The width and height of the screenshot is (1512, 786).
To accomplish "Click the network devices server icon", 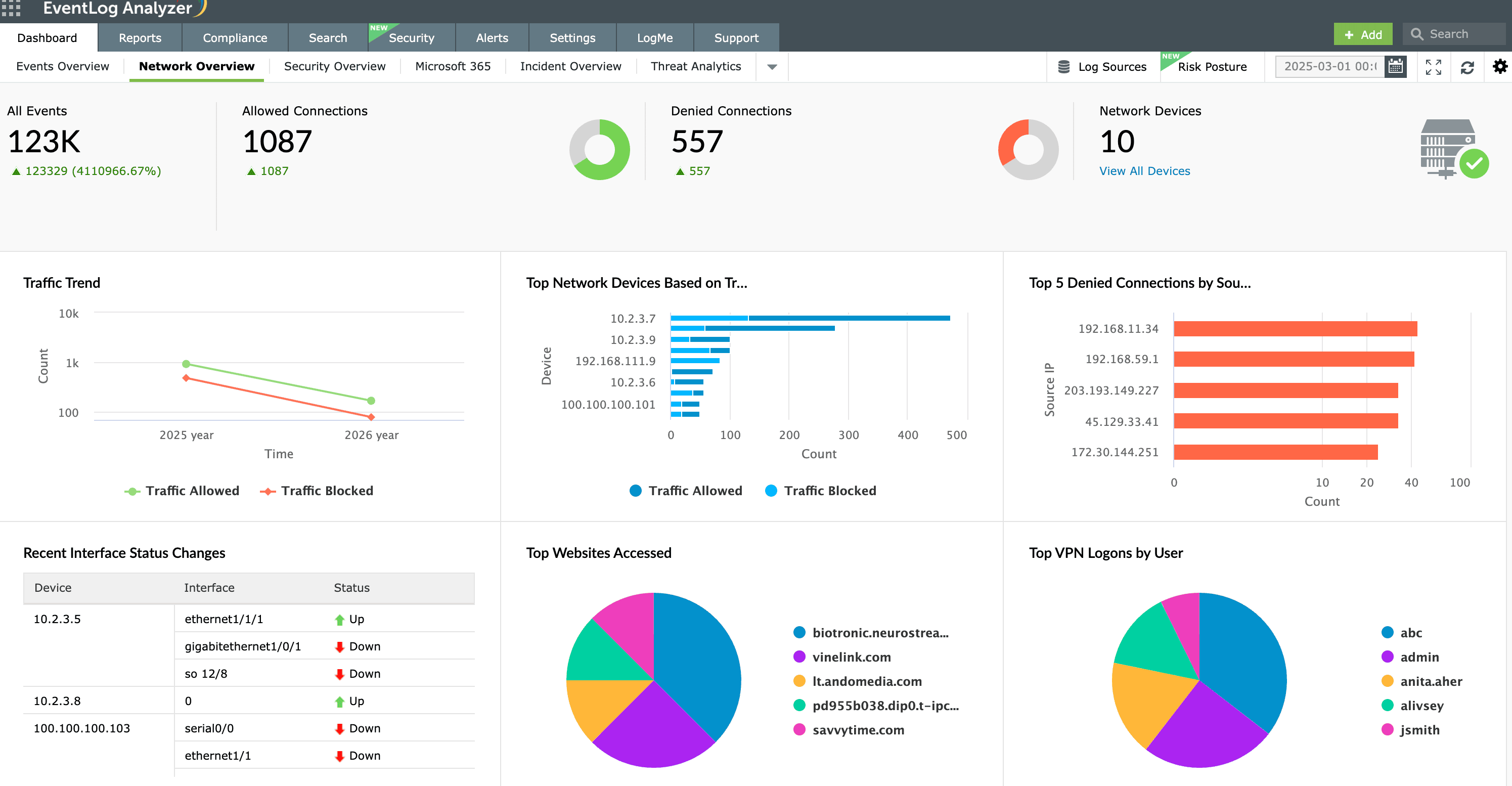I will 1454,149.
